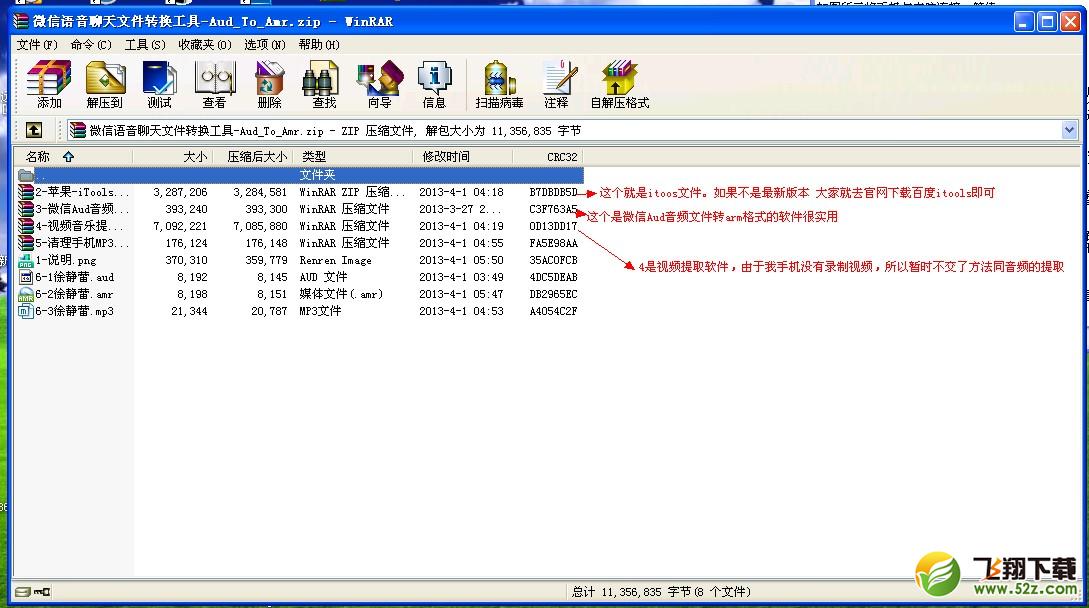Click modified time 2013-4-1 05:50
Screen dimensions: 1089x608
click(461, 260)
